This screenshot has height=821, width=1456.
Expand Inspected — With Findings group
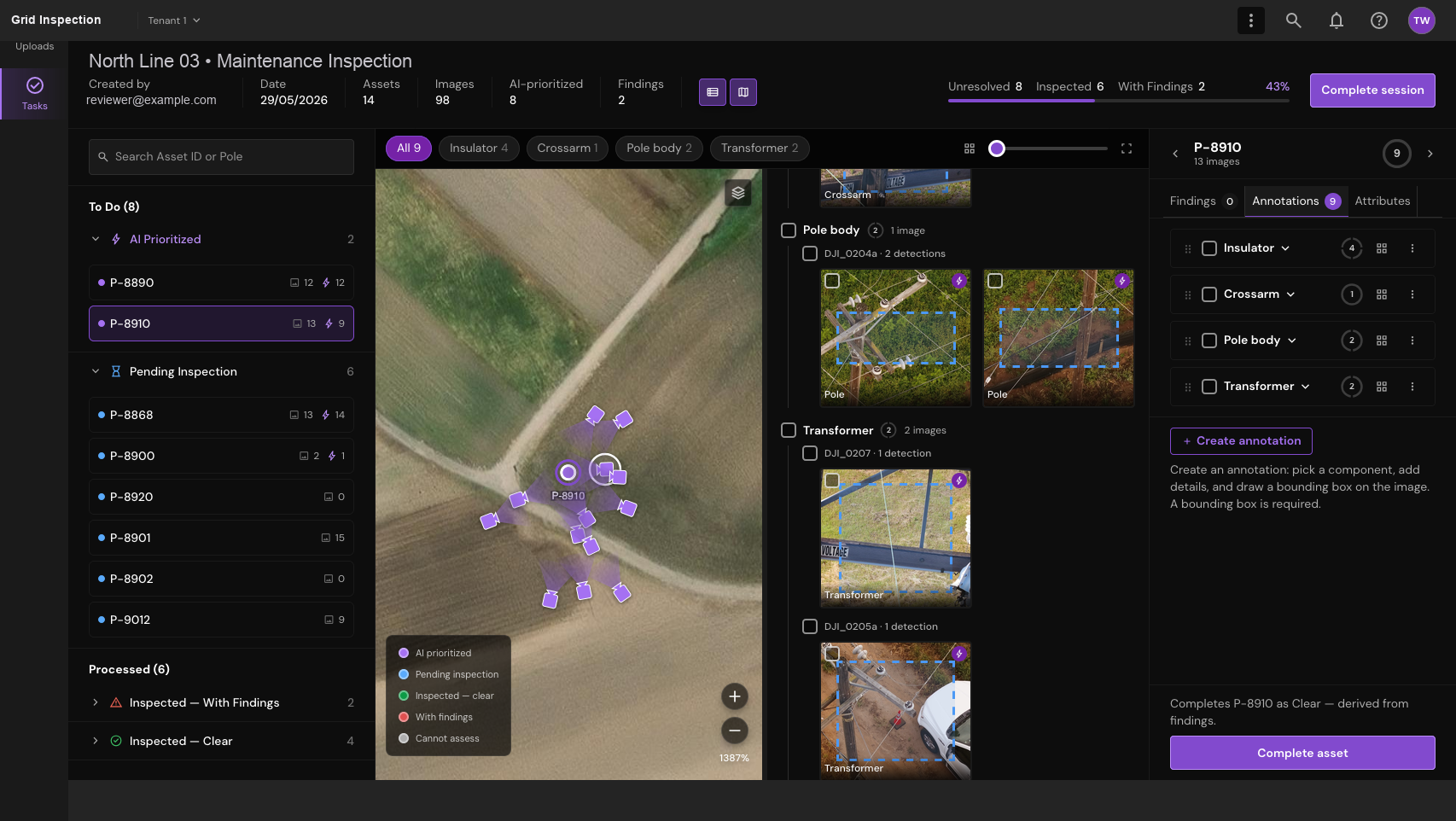click(x=96, y=702)
